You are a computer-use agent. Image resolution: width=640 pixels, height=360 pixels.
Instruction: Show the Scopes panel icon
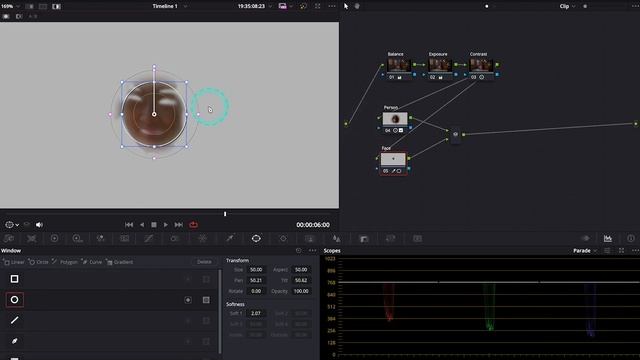click(x=608, y=238)
